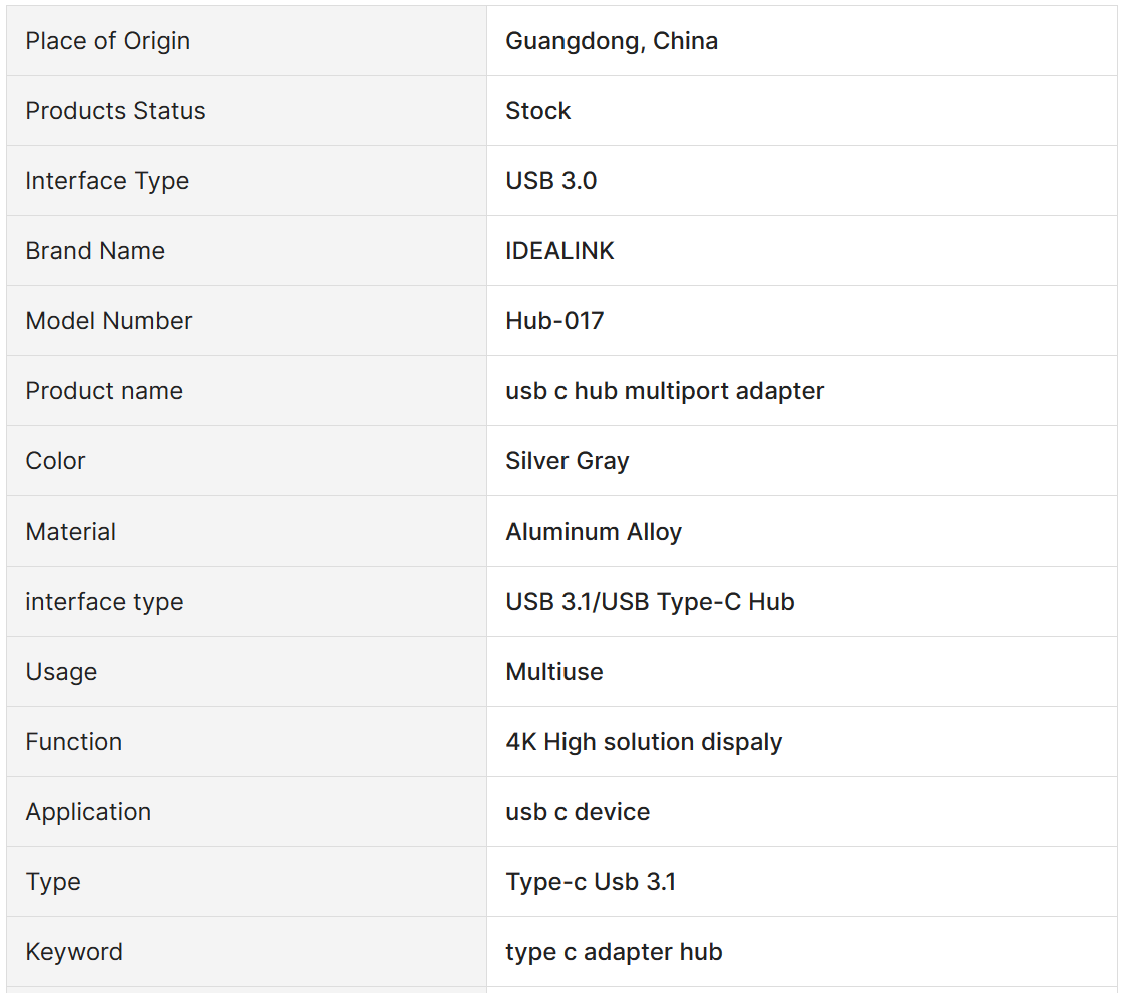
Task: Click the Silver Gray color value
Action: point(567,461)
